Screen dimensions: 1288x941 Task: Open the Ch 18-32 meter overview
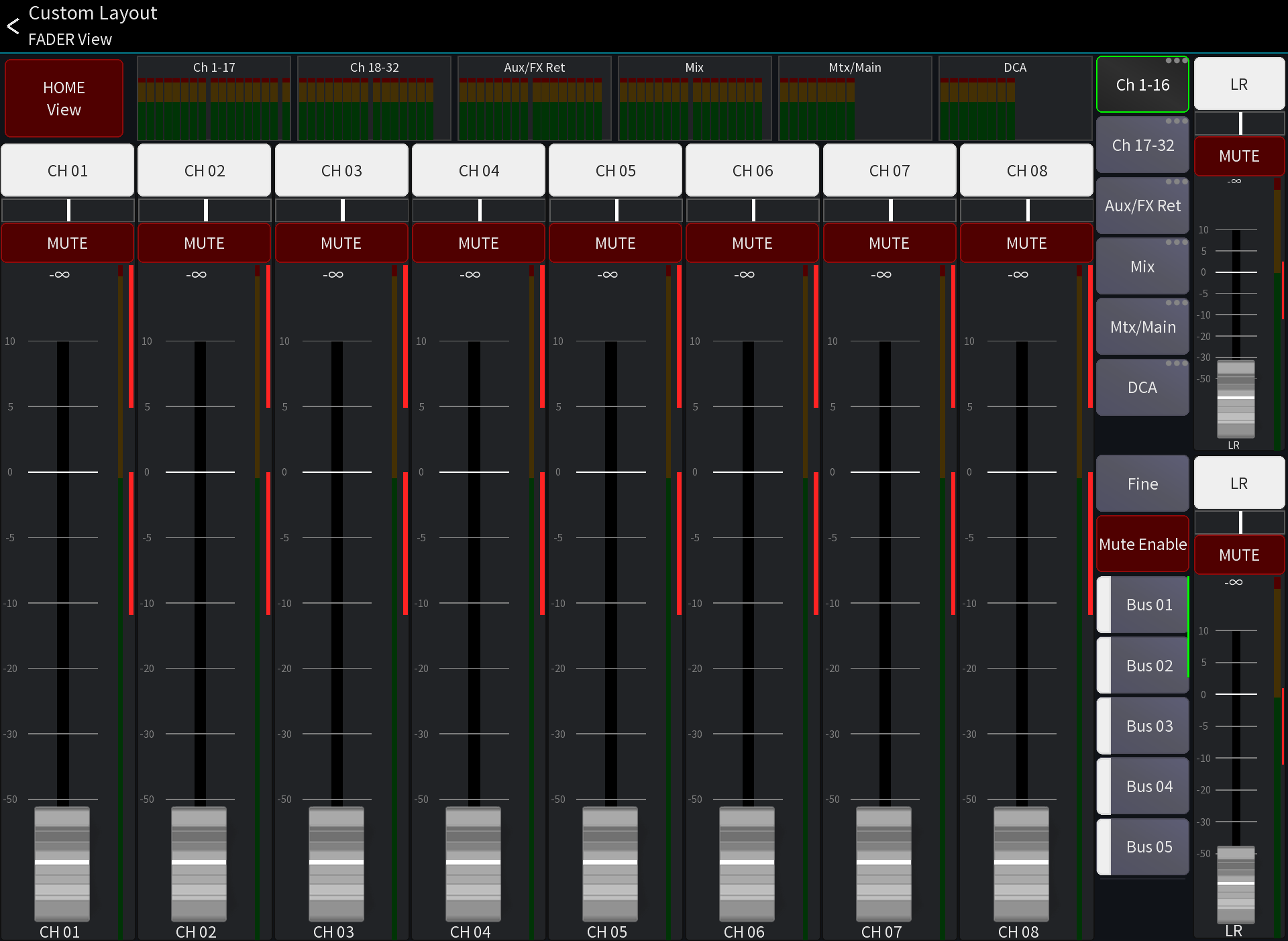pos(374,99)
